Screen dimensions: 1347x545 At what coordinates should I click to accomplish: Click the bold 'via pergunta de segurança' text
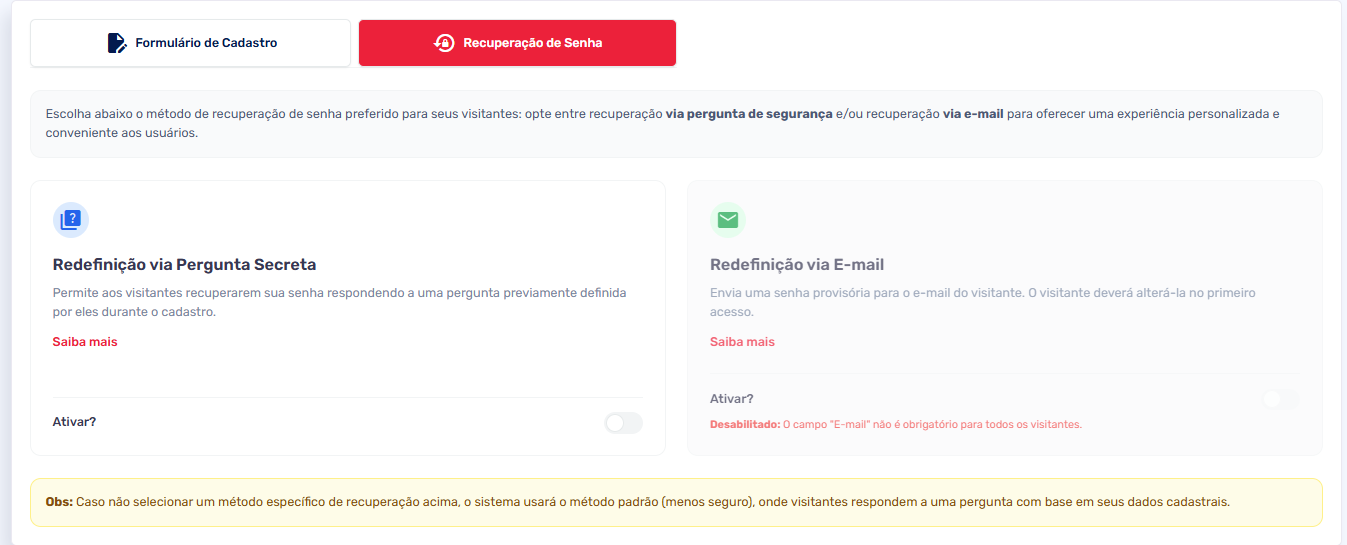pyautogui.click(x=748, y=114)
